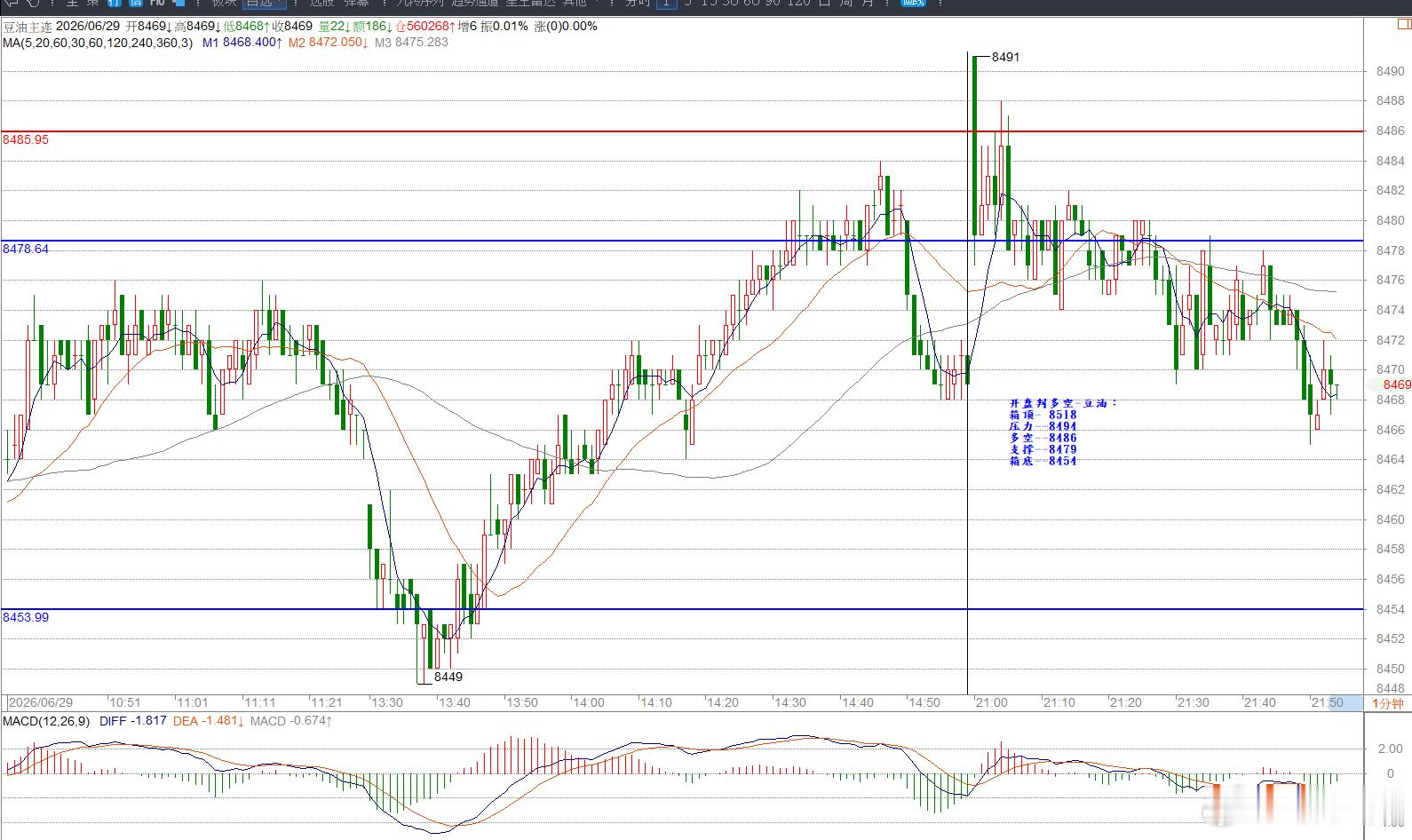
Task: Click the M1 8468.400 moving average value
Action: coord(242,43)
